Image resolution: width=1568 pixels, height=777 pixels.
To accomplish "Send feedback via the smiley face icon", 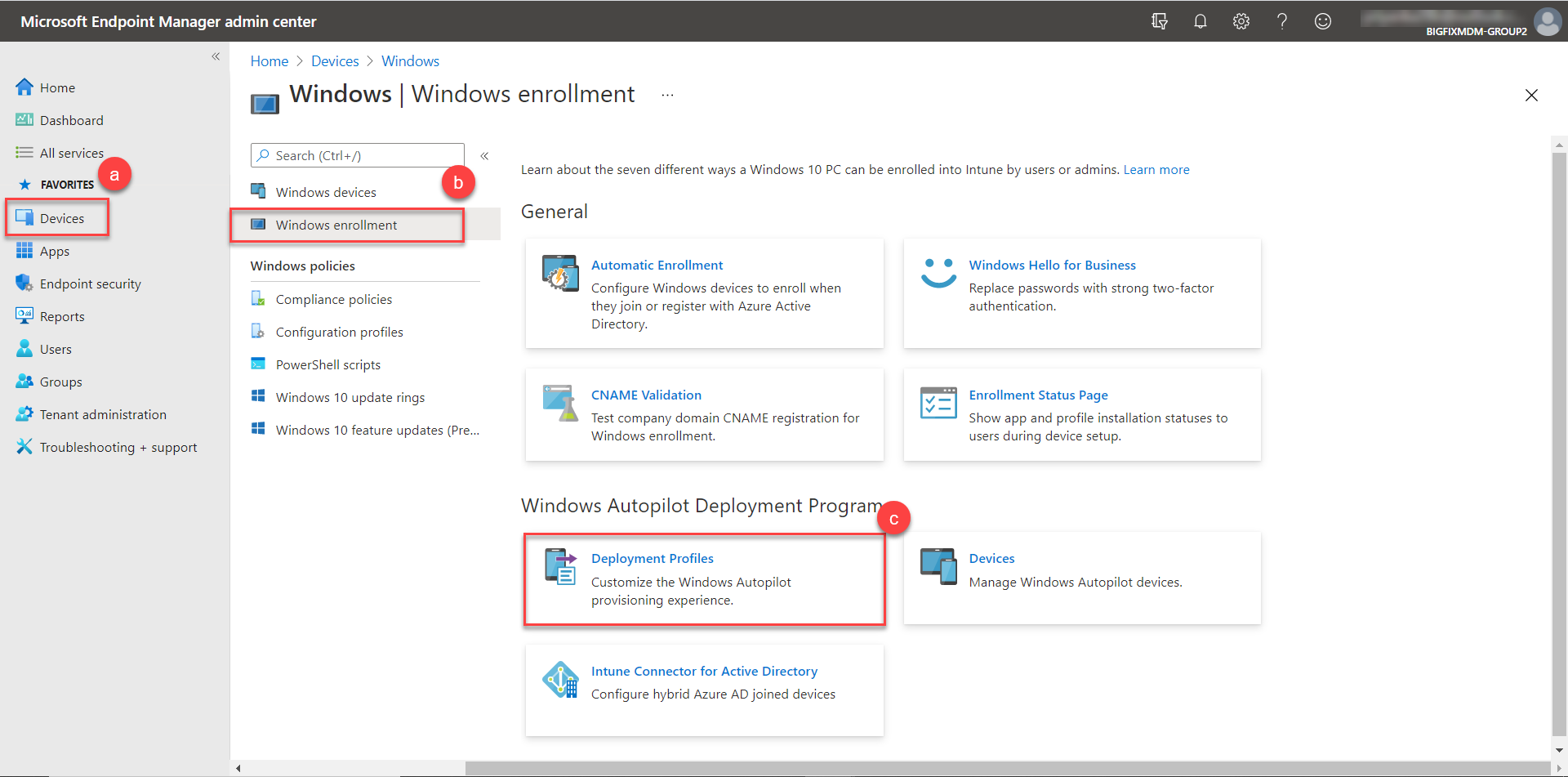I will (x=1323, y=21).
